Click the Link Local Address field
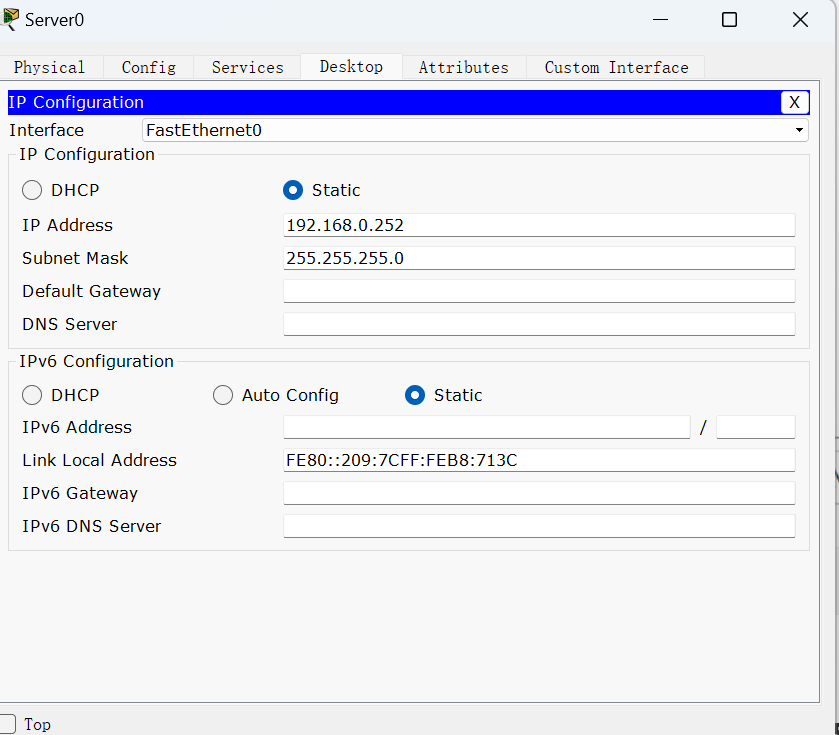Screen dimensions: 839x735 tap(539, 460)
